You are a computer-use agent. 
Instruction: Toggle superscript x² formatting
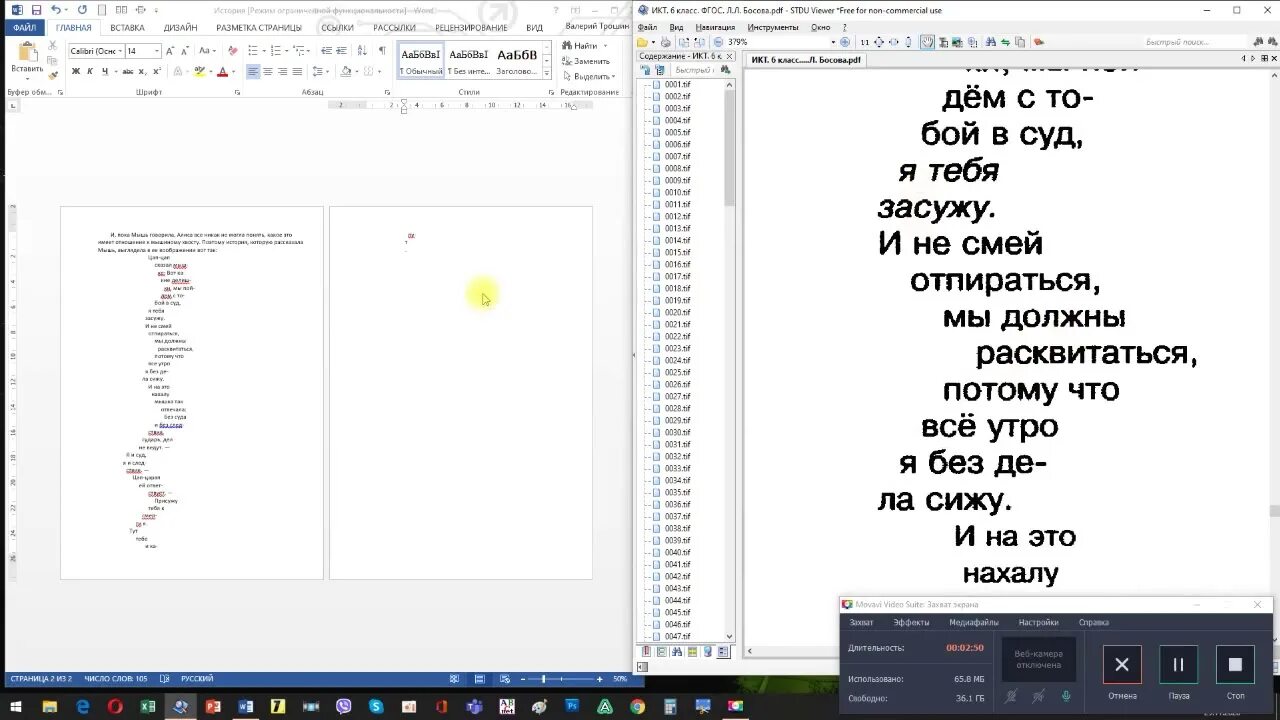(x=157, y=72)
